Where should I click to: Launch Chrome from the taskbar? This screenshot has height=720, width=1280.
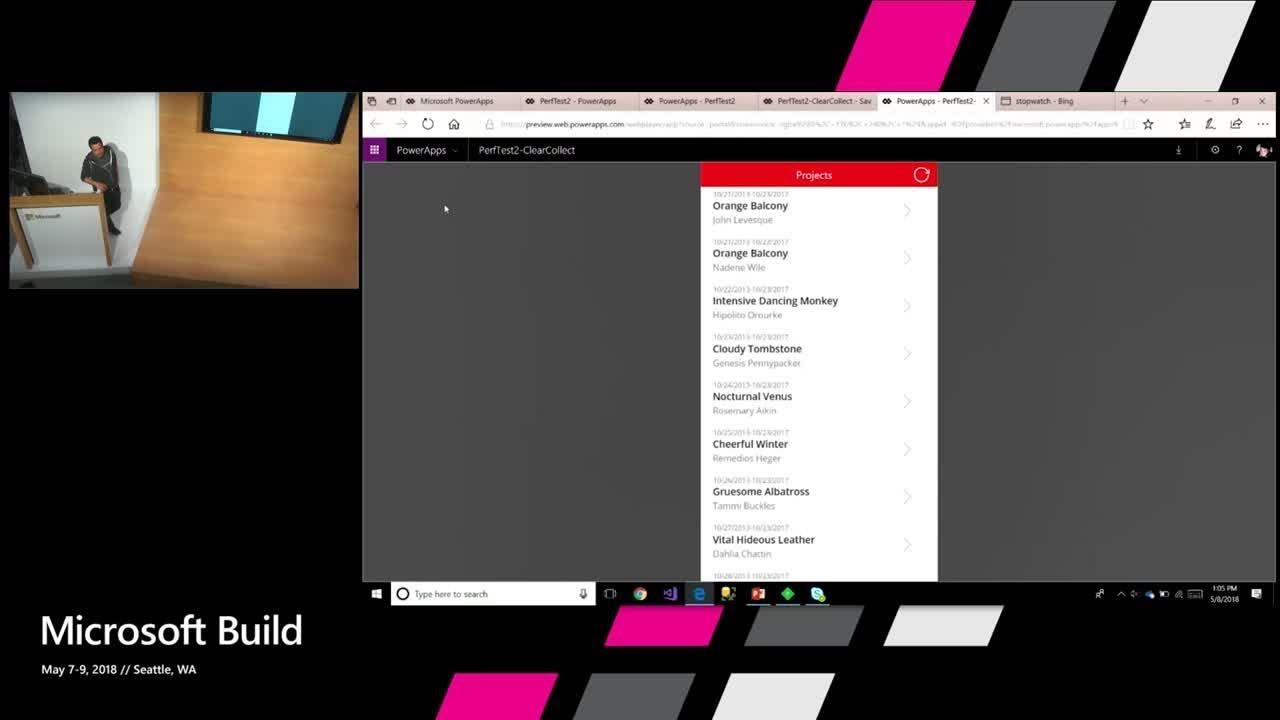coord(640,594)
